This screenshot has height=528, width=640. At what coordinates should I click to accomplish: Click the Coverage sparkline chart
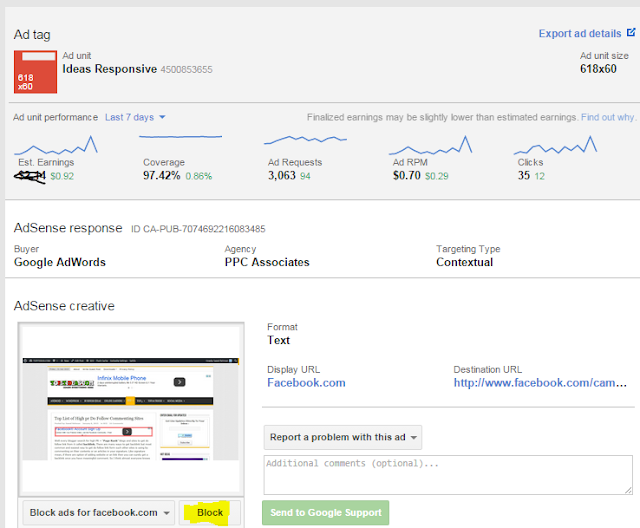coord(180,137)
